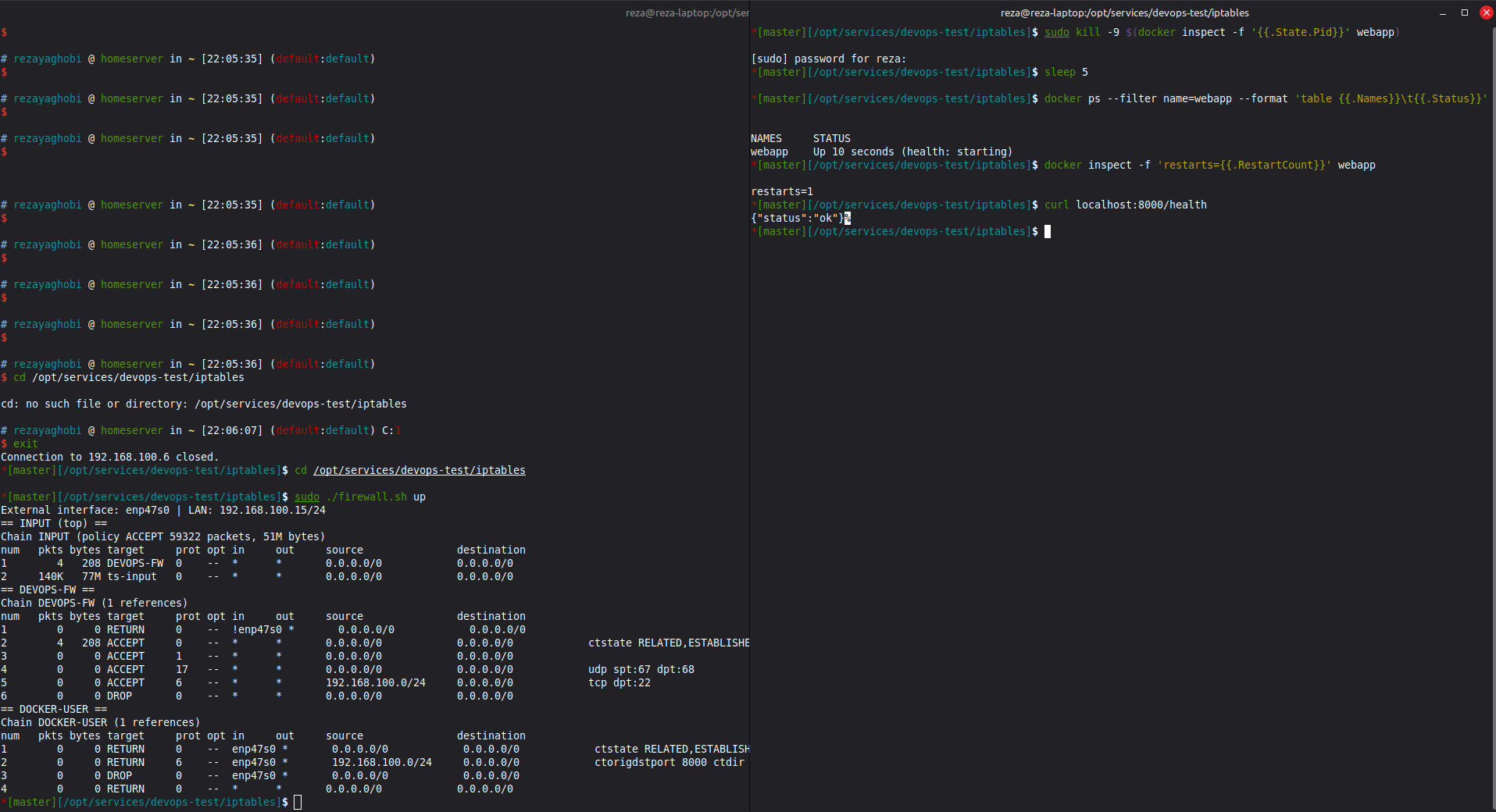Viewport: 1496px width, 812px height.
Task: Click the 'restarts=1' output line
Action: tap(782, 191)
